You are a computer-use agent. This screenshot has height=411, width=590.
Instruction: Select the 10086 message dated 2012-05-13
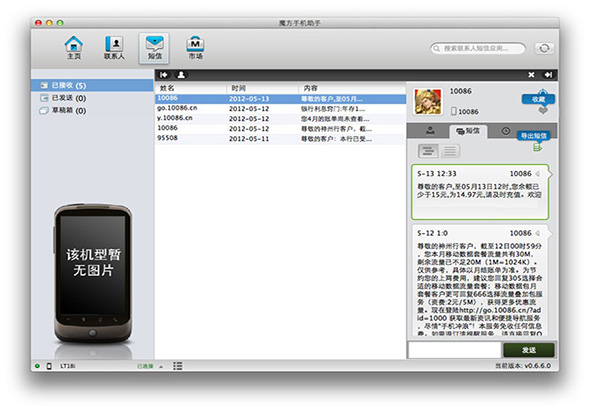[x=280, y=99]
